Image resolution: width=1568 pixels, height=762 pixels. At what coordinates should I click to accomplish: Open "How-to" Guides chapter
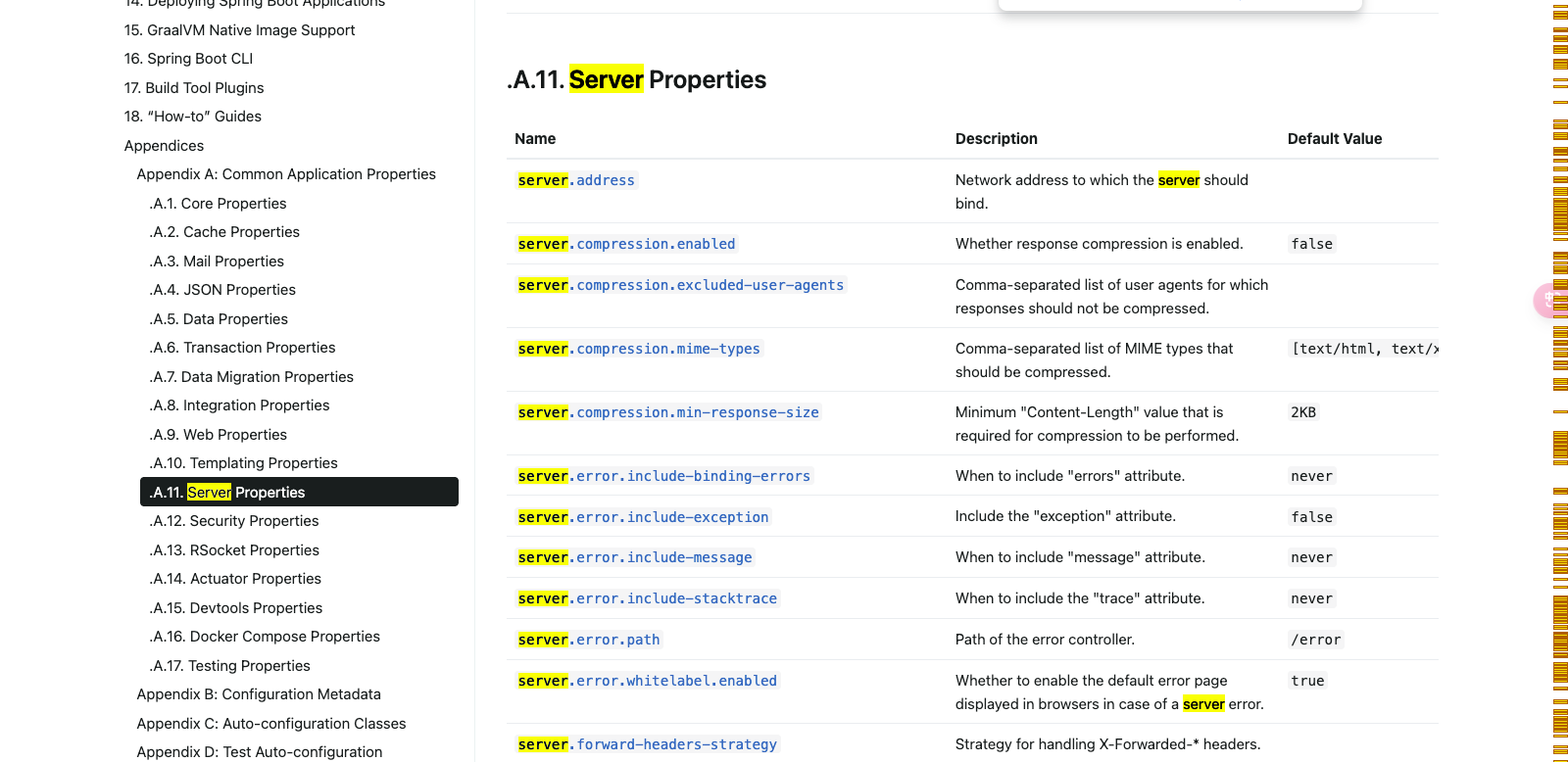193,117
